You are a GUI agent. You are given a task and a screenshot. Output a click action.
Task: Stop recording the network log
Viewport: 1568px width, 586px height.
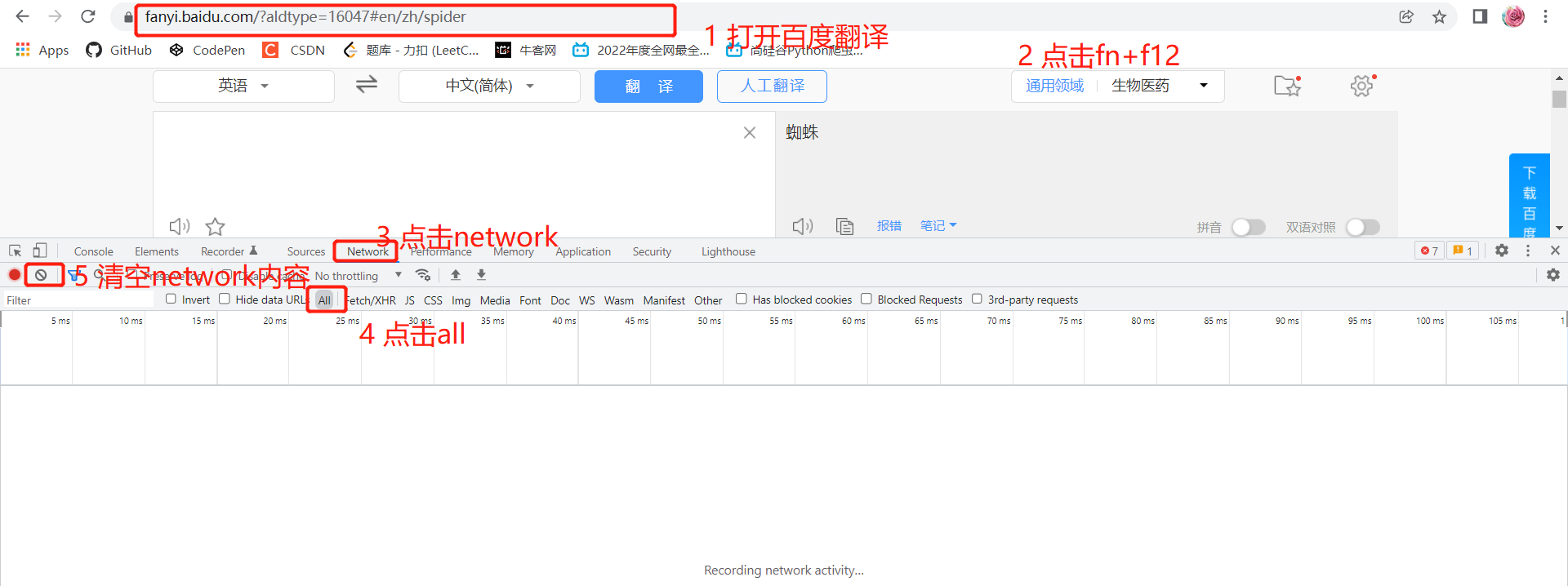15,275
